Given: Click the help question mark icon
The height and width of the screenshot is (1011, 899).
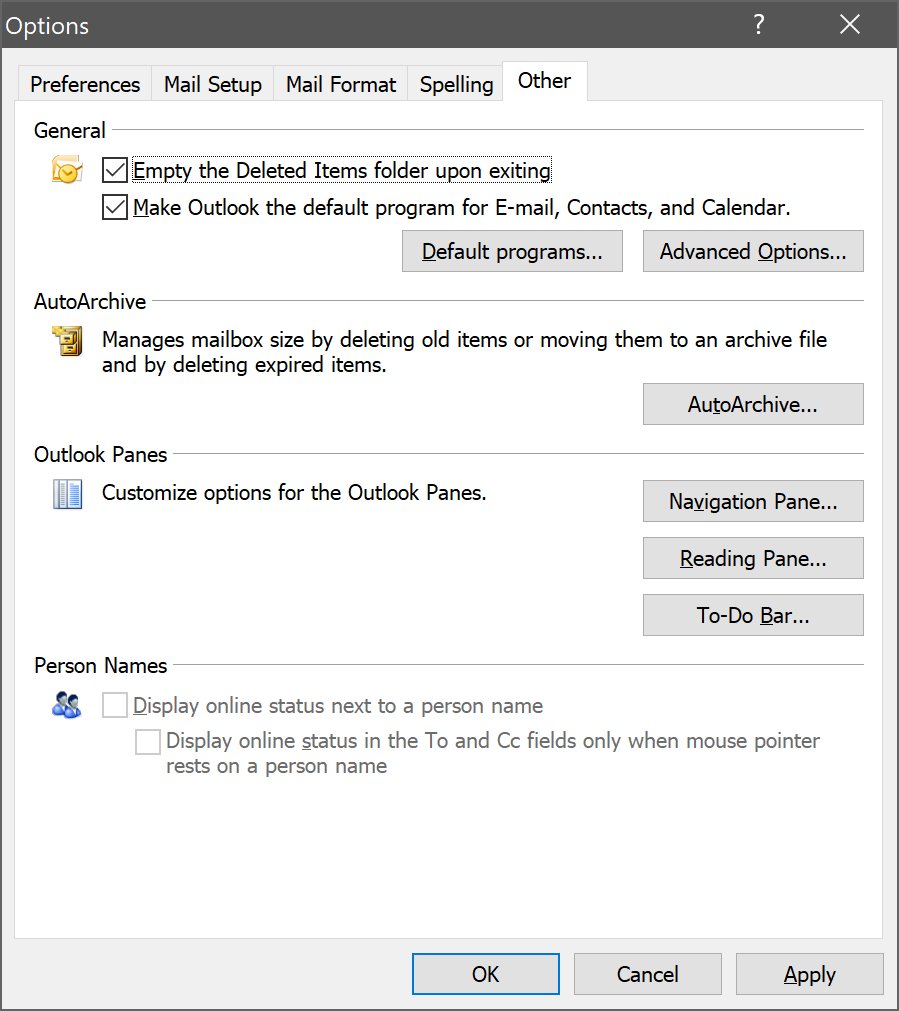Looking at the screenshot, I should 759,25.
